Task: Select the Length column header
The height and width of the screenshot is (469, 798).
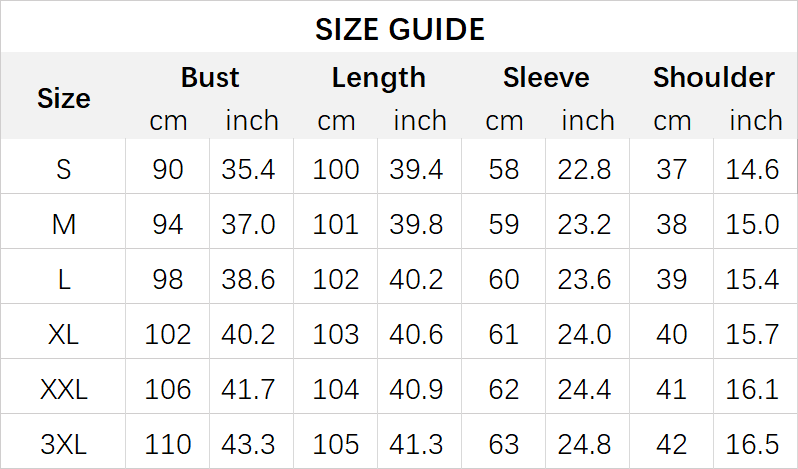Action: click(378, 77)
